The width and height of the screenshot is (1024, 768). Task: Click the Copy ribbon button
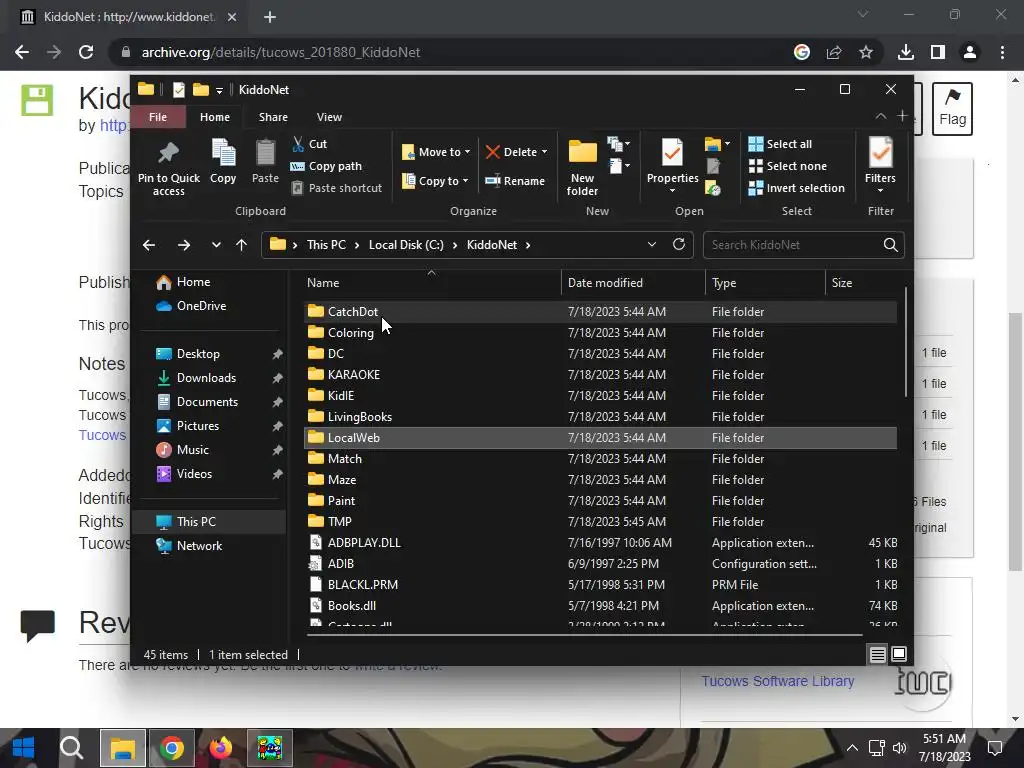[x=223, y=162]
